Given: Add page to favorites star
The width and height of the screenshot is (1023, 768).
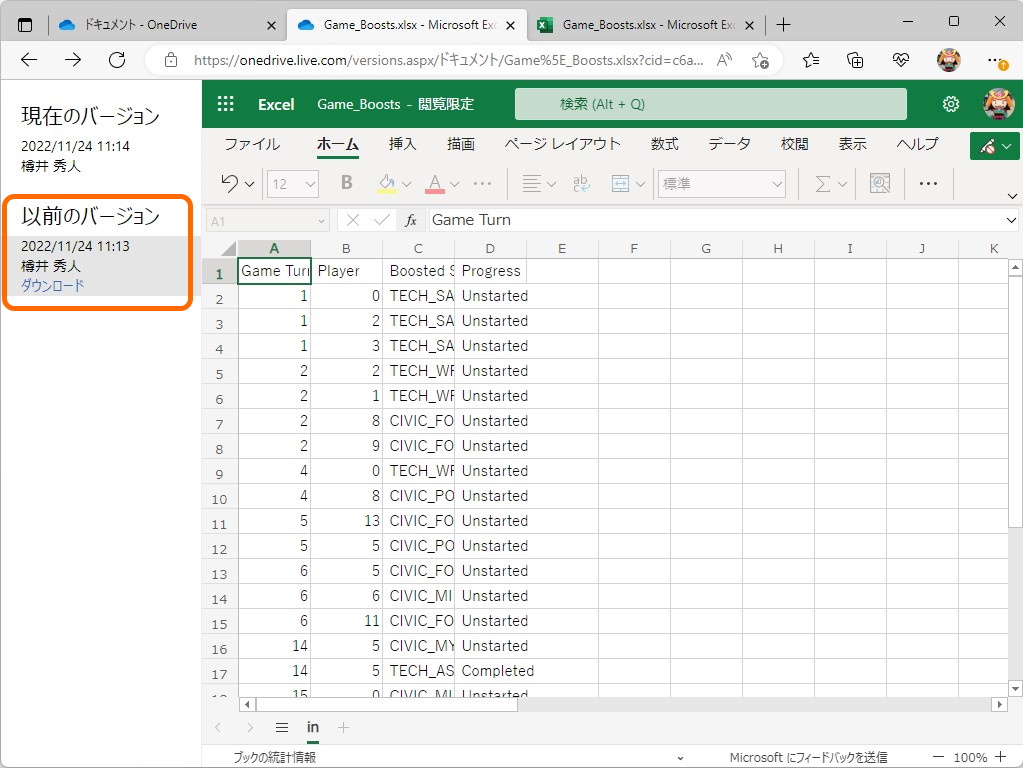Looking at the screenshot, I should pos(760,60).
